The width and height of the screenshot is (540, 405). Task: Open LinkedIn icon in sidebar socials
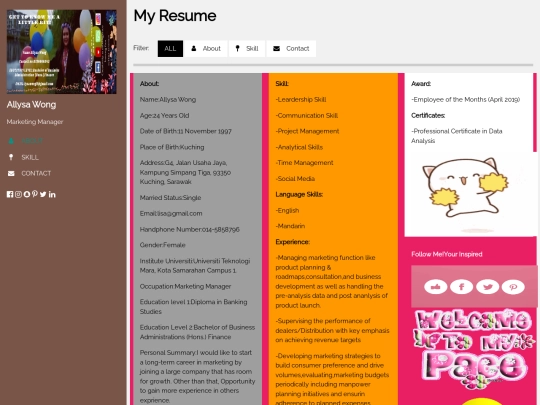tap(52, 194)
